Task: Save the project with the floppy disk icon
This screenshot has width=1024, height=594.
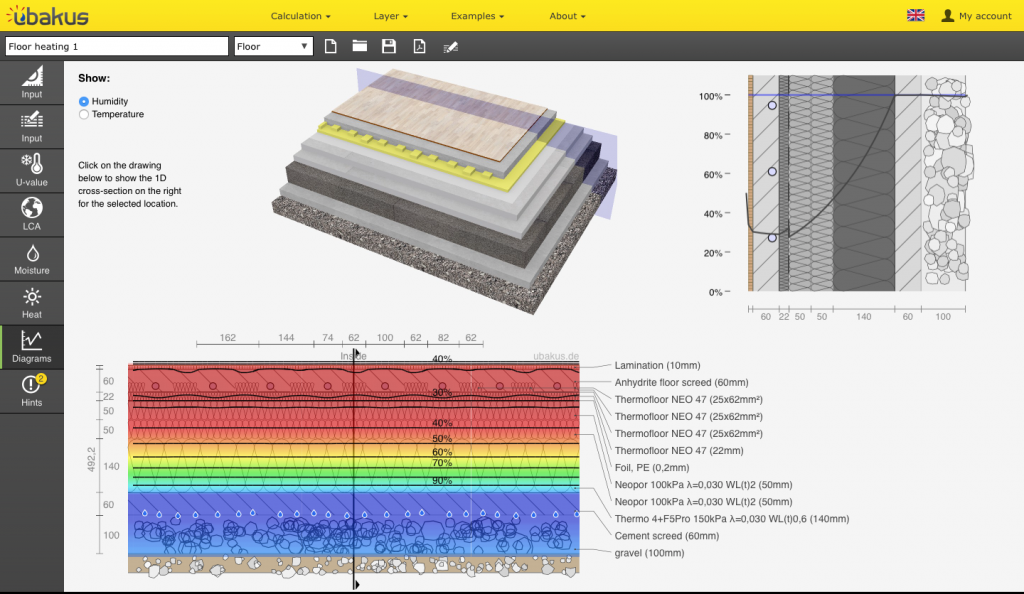Action: click(x=389, y=47)
